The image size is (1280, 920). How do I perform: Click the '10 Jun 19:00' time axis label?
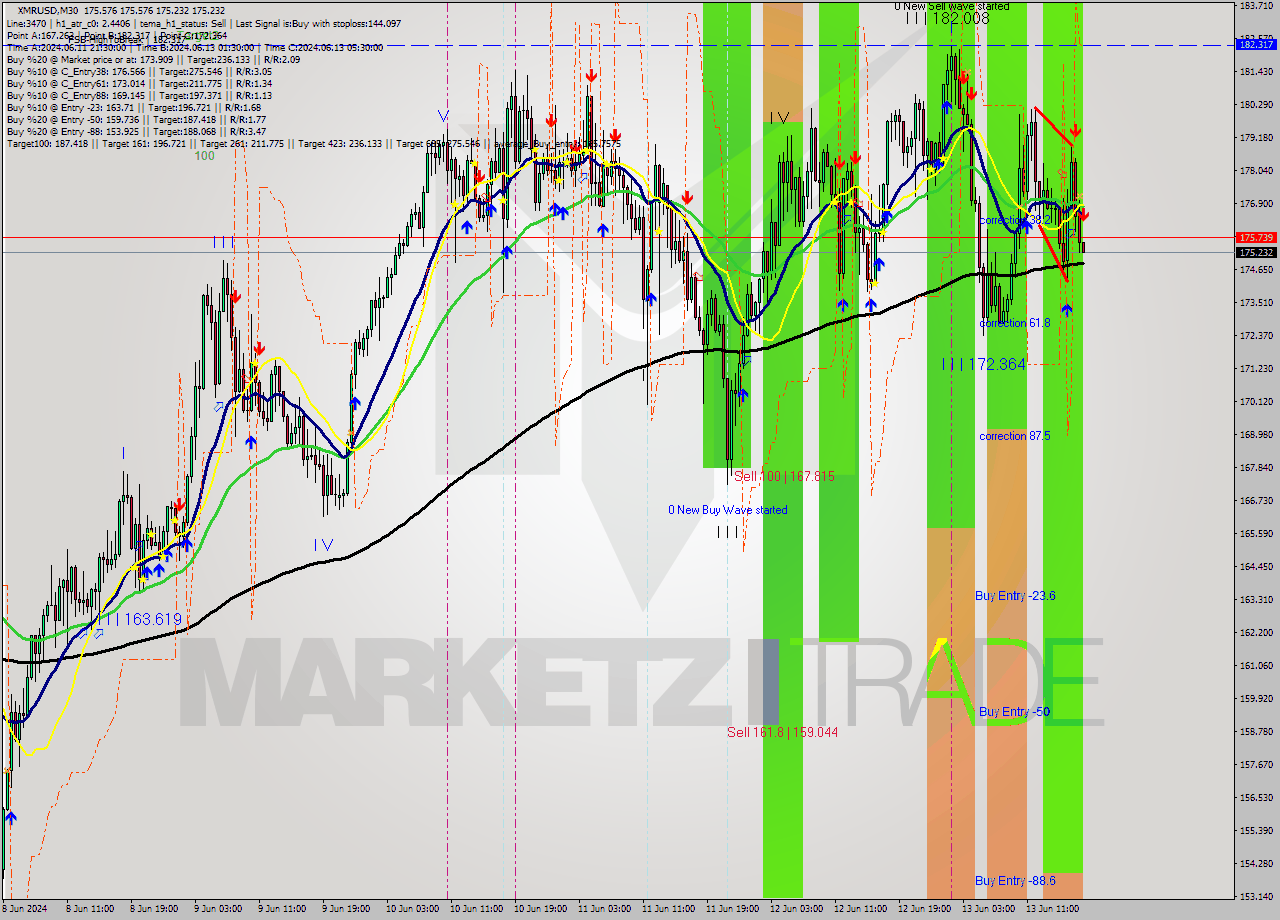click(539, 910)
